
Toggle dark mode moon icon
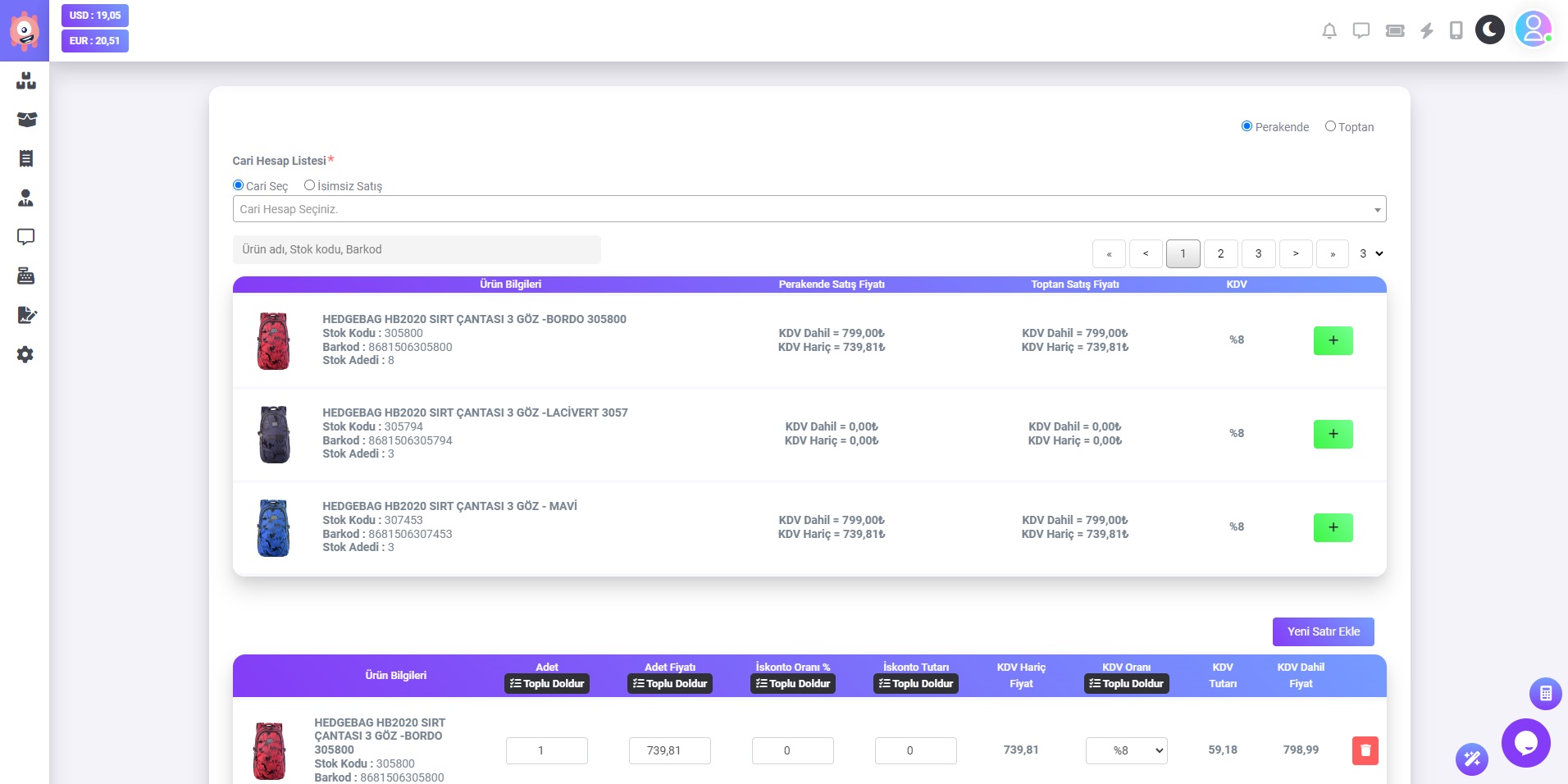(x=1489, y=30)
